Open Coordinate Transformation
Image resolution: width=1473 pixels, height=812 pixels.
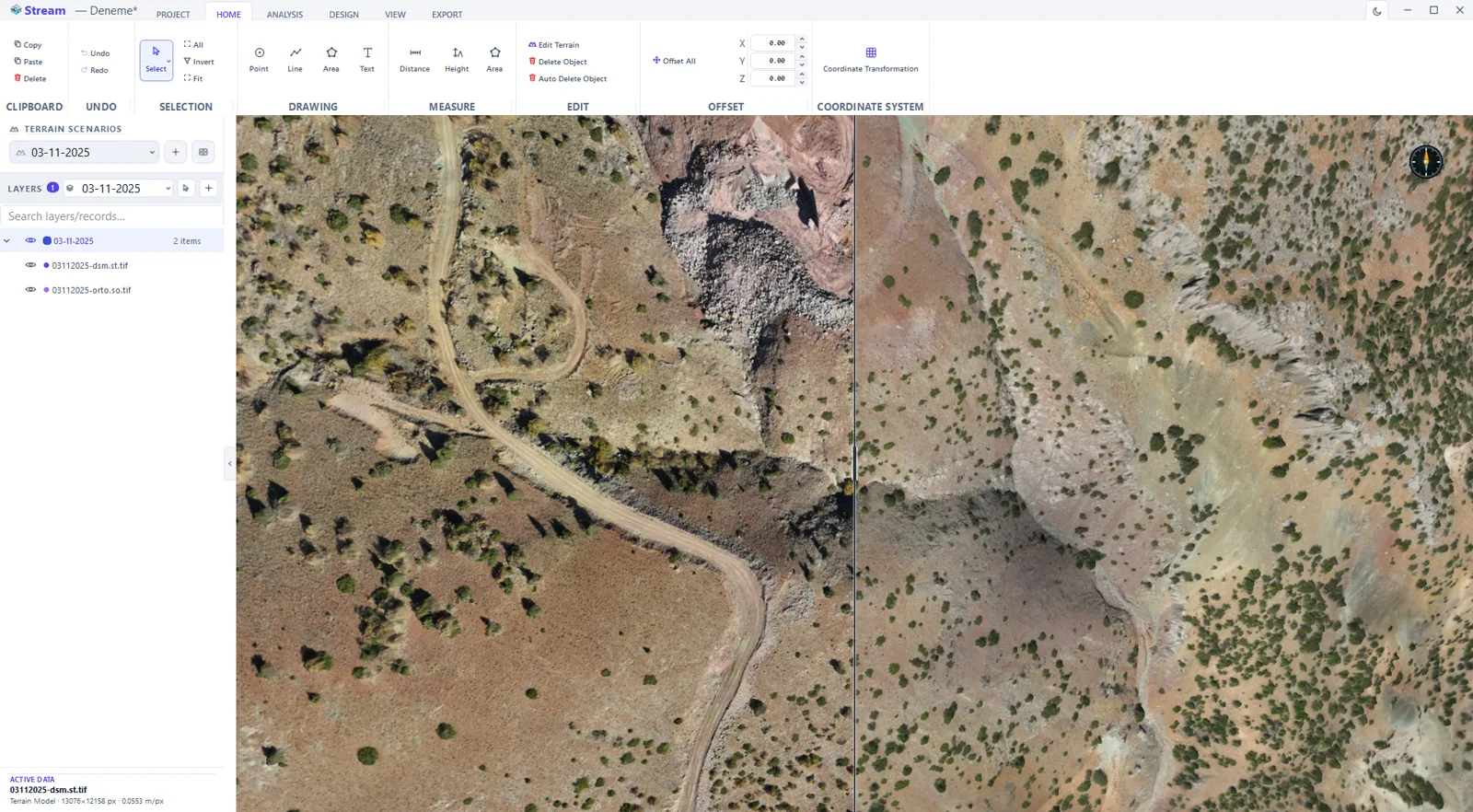tap(870, 59)
